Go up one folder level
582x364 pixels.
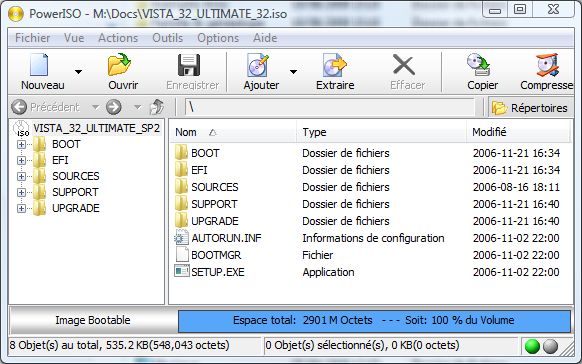click(157, 107)
